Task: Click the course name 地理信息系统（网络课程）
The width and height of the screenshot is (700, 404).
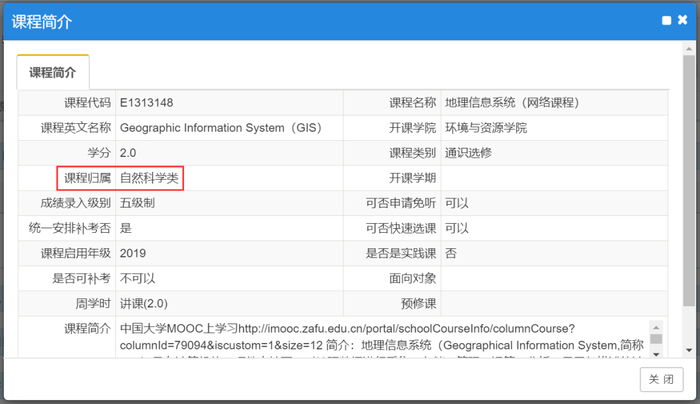Action: [512, 103]
